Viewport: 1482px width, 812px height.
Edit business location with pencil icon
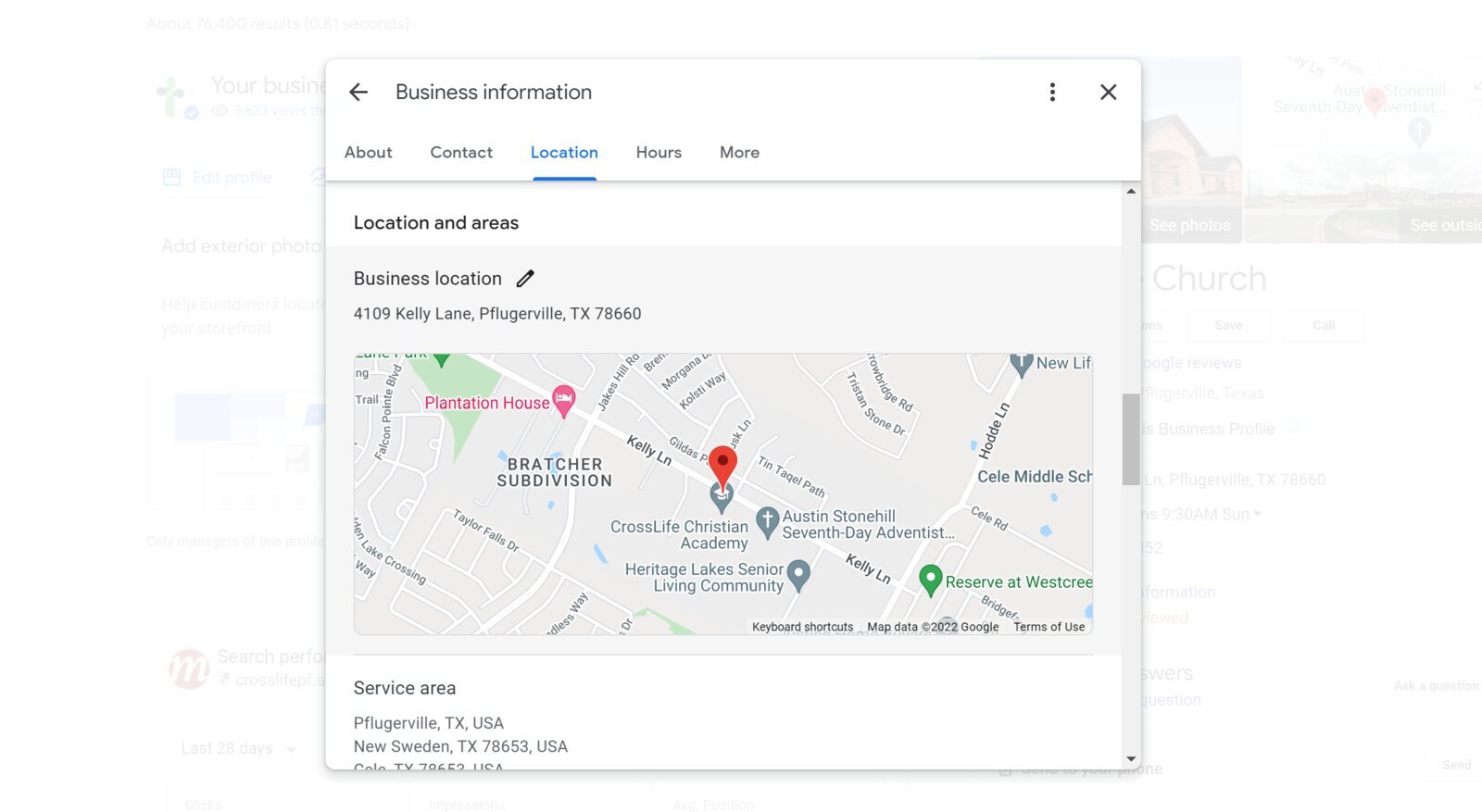point(525,278)
